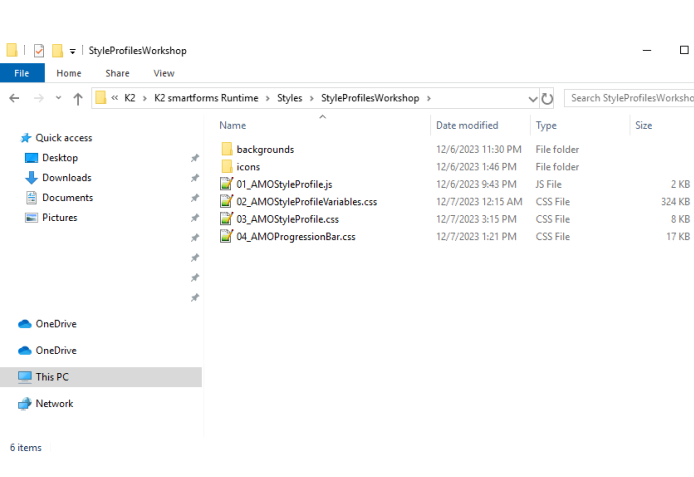Viewport: 694px width, 477px height.
Task: Click the title bar folder icon
Action: click(x=12, y=50)
